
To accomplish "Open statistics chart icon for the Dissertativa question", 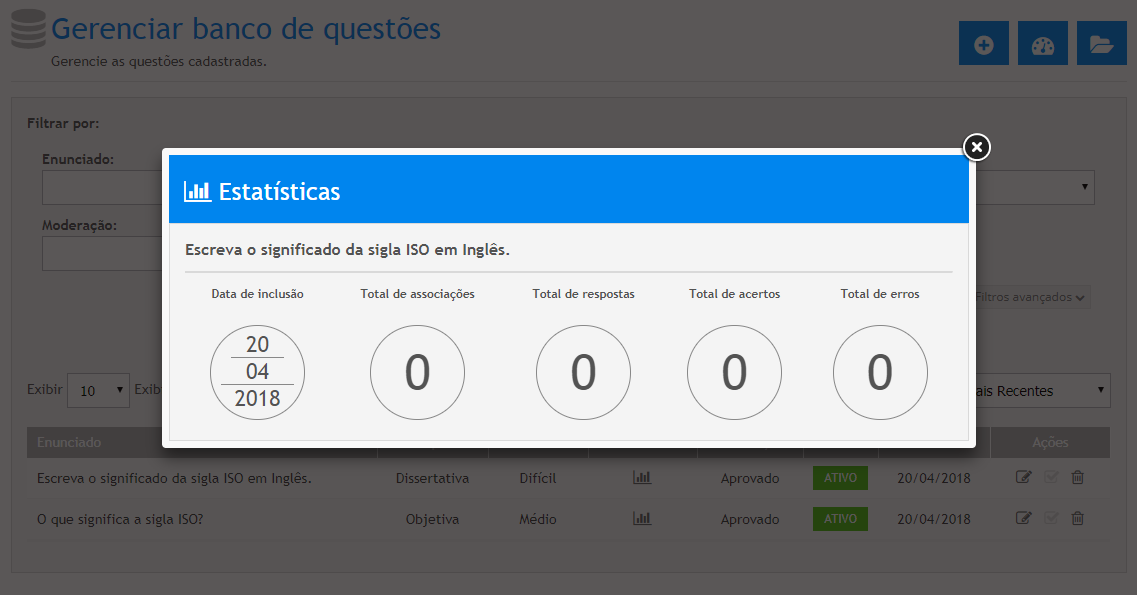I will pos(642,478).
